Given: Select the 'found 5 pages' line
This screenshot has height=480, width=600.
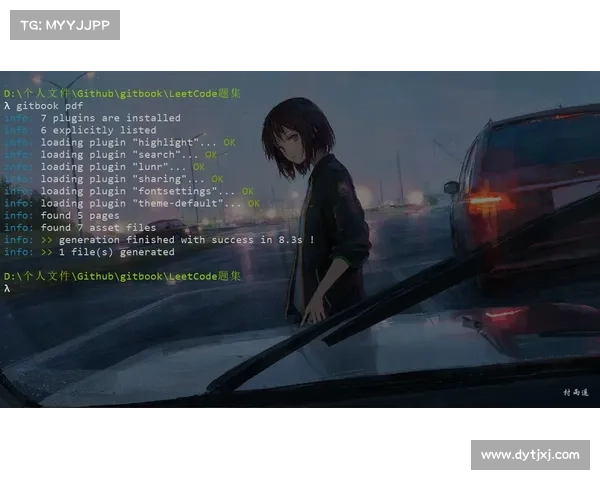Looking at the screenshot, I should coord(62,216).
